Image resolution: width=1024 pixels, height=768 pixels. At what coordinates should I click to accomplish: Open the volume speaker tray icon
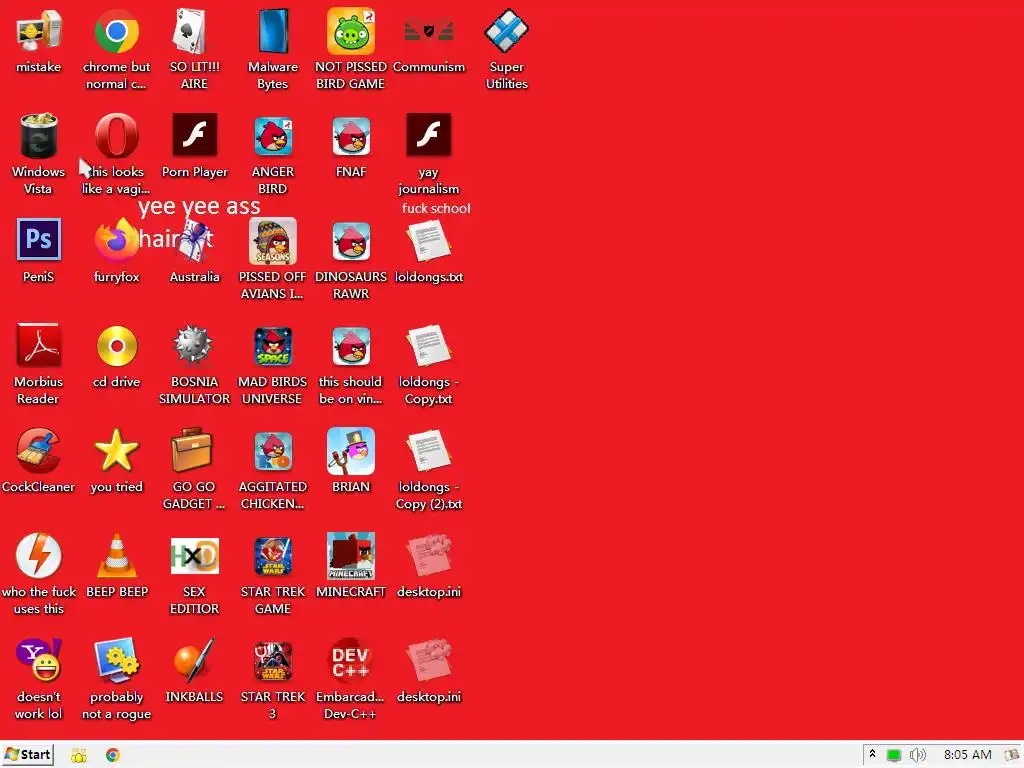click(x=918, y=756)
